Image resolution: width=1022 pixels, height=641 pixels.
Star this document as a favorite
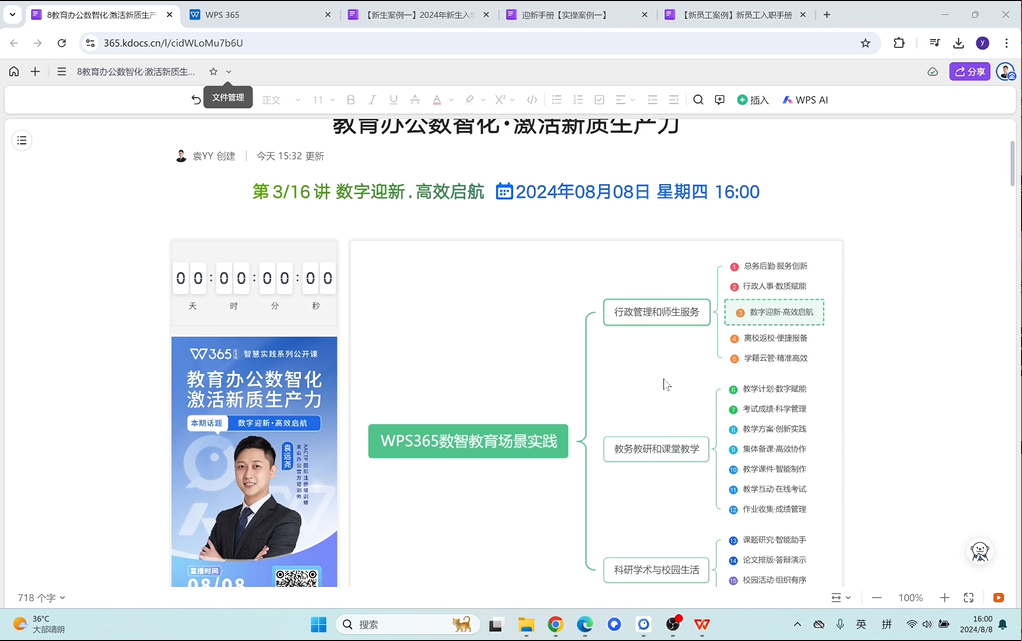213,72
